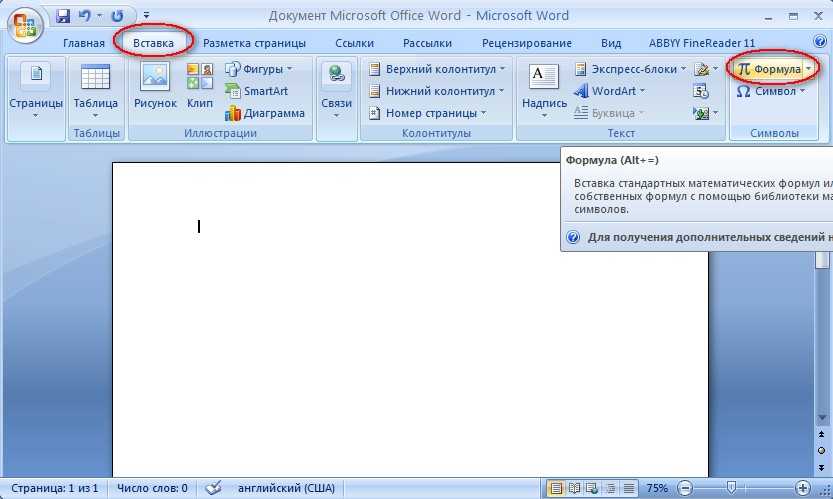Image resolution: width=833 pixels, height=499 pixels.
Task: Open the round Office button menu
Action: pos(24,25)
